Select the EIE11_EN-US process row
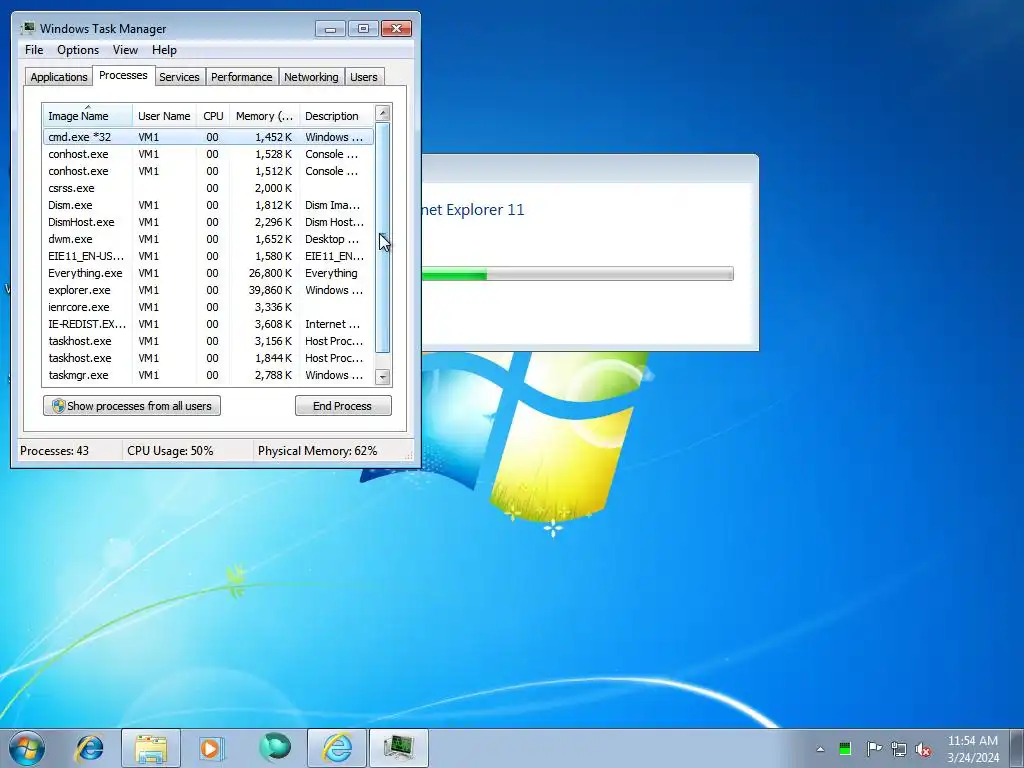The image size is (1024, 768). (x=208, y=256)
